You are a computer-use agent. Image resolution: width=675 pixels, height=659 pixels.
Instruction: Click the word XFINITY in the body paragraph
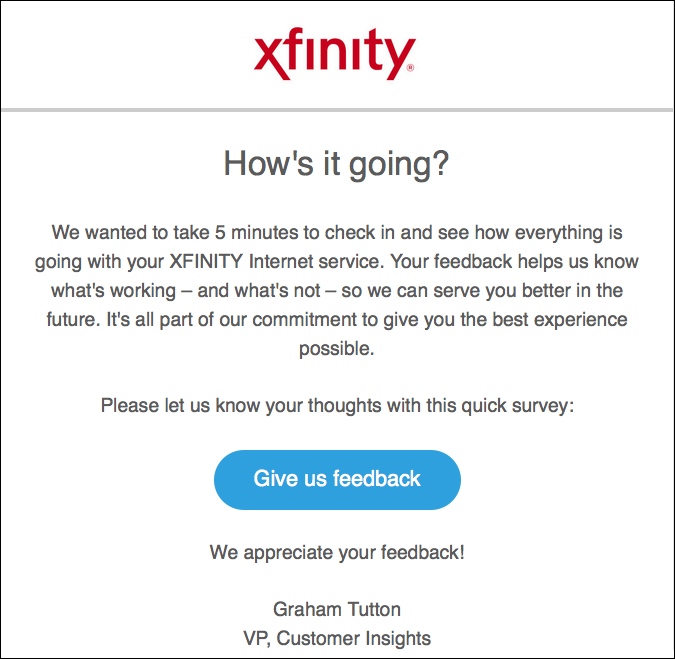click(x=206, y=261)
